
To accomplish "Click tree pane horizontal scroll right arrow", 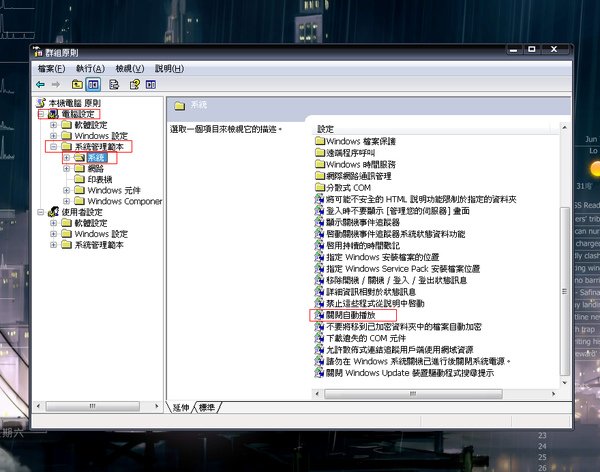I will click(x=157, y=406).
